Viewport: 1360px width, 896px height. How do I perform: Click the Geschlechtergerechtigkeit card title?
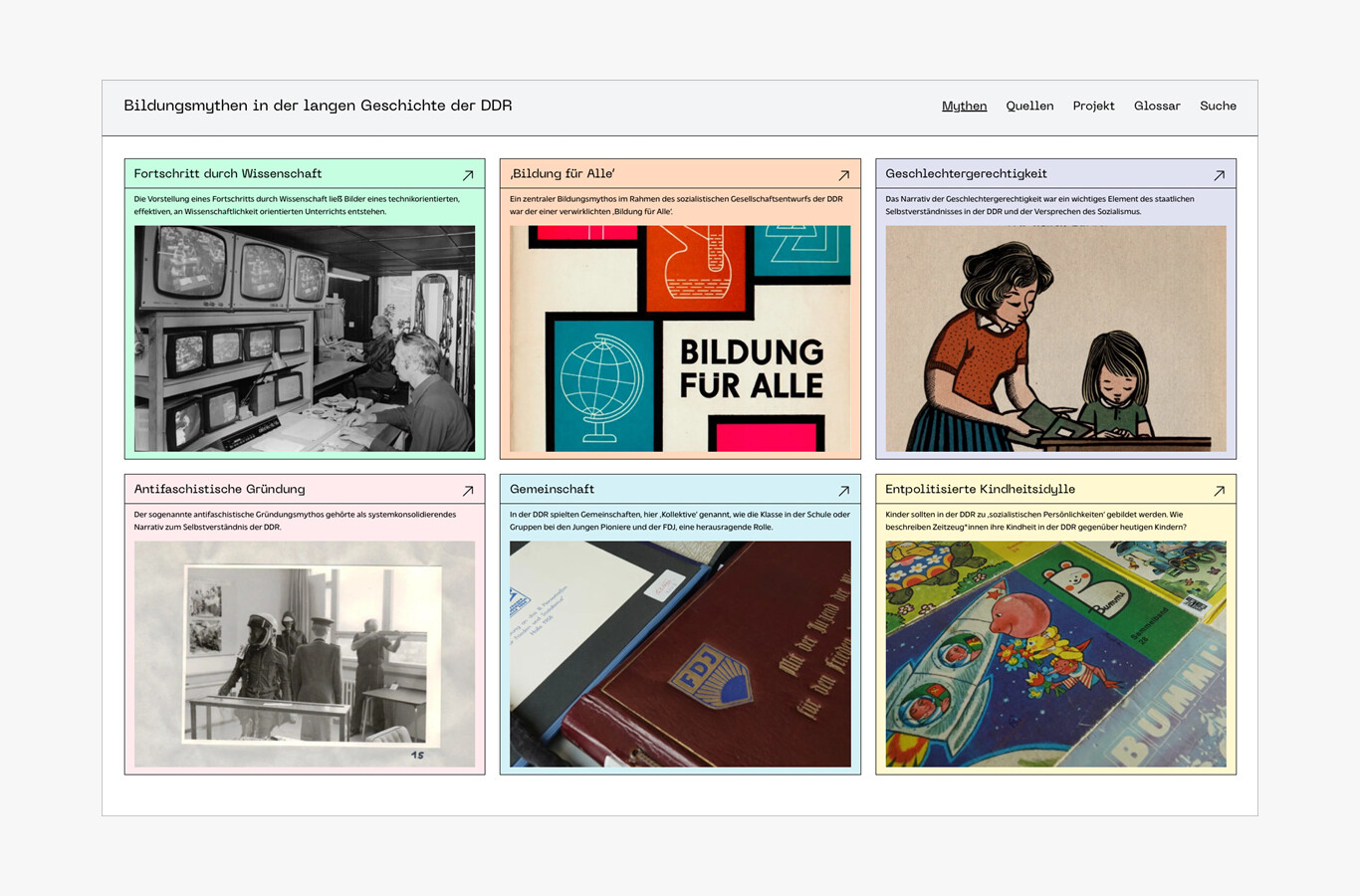point(966,174)
